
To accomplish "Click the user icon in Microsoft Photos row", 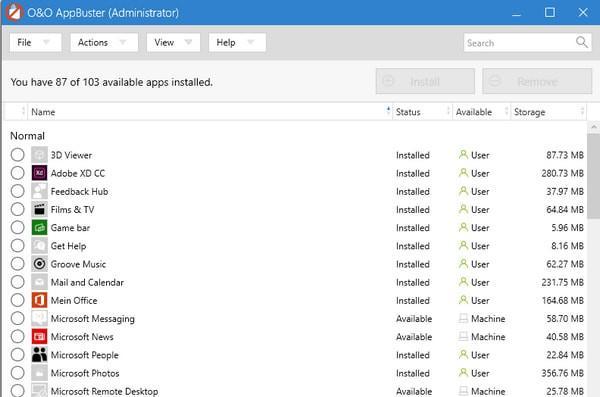I will point(463,372).
